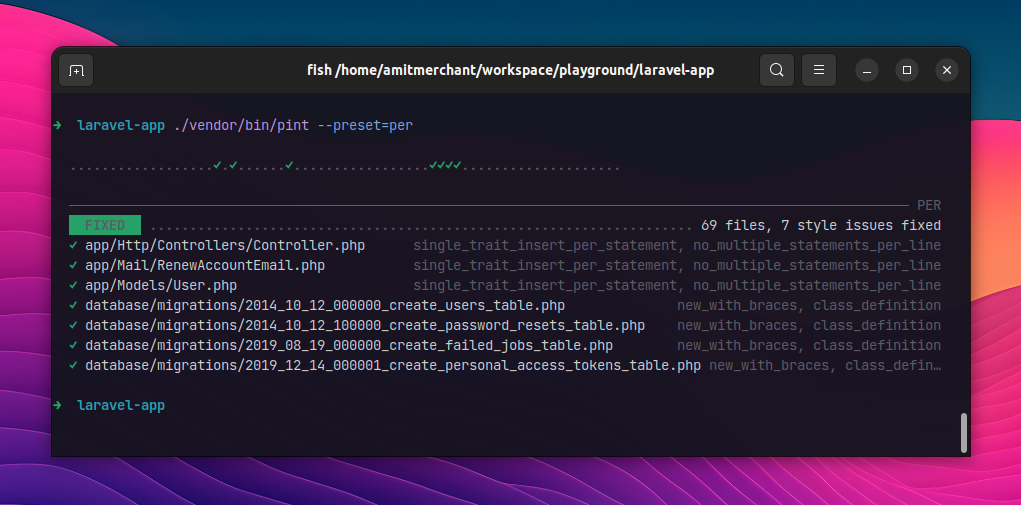Viewport: 1021px width, 505px height.
Task: Click the rules beside create_password_resets_table.php
Action: (809, 325)
